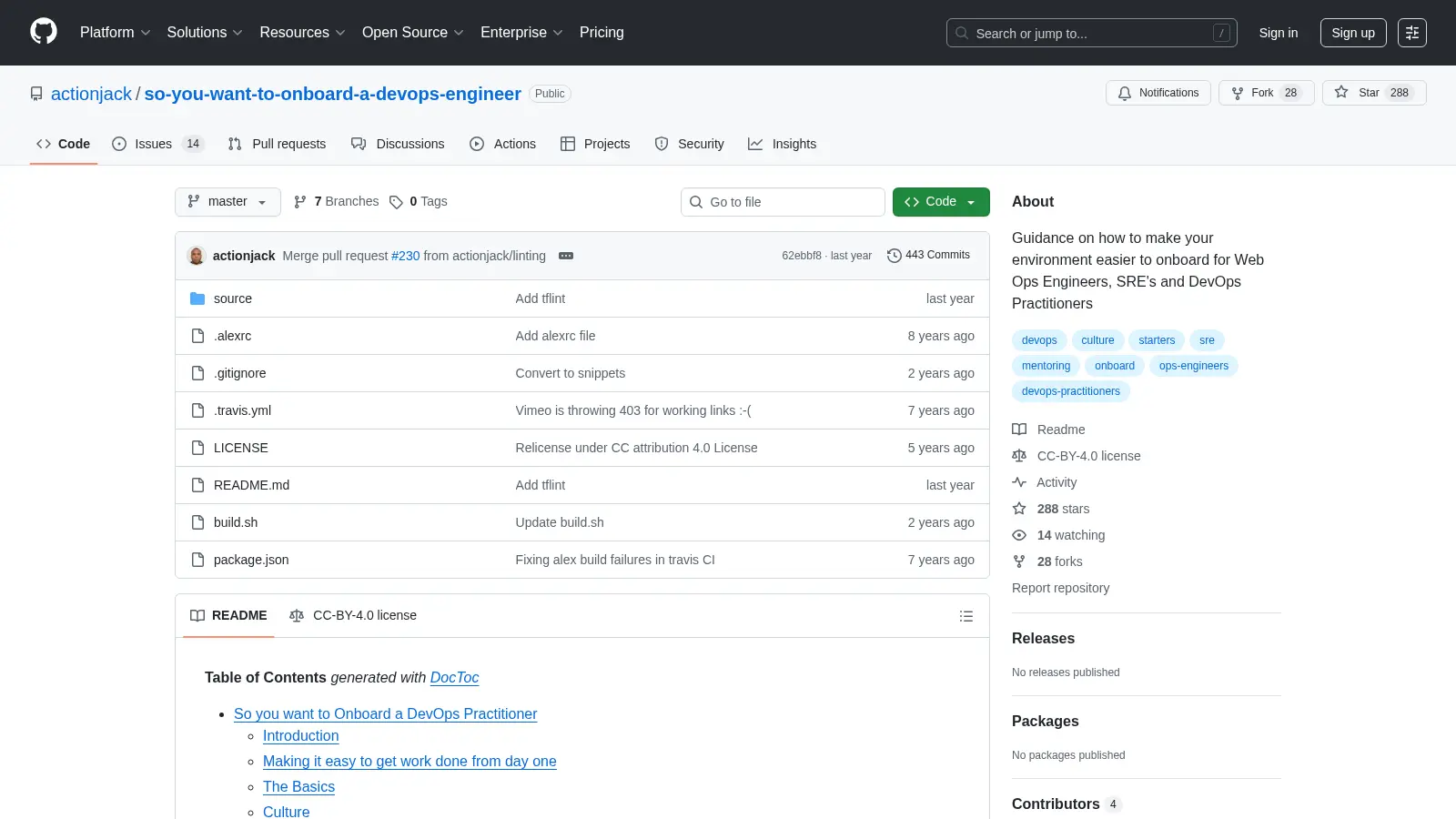Click the branches icon next to 7 Branches
Screen dimensions: 1456x819
click(300, 202)
